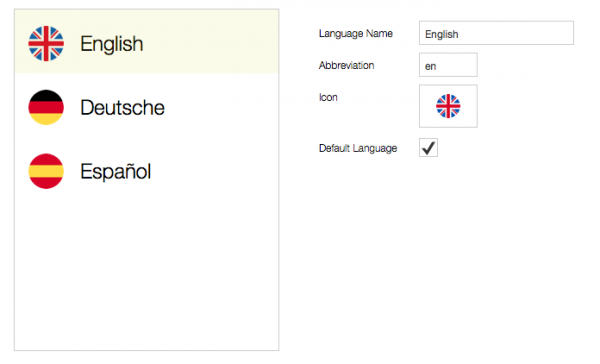The width and height of the screenshot is (600, 364).
Task: Click the Abbreviation label
Action: (346, 65)
